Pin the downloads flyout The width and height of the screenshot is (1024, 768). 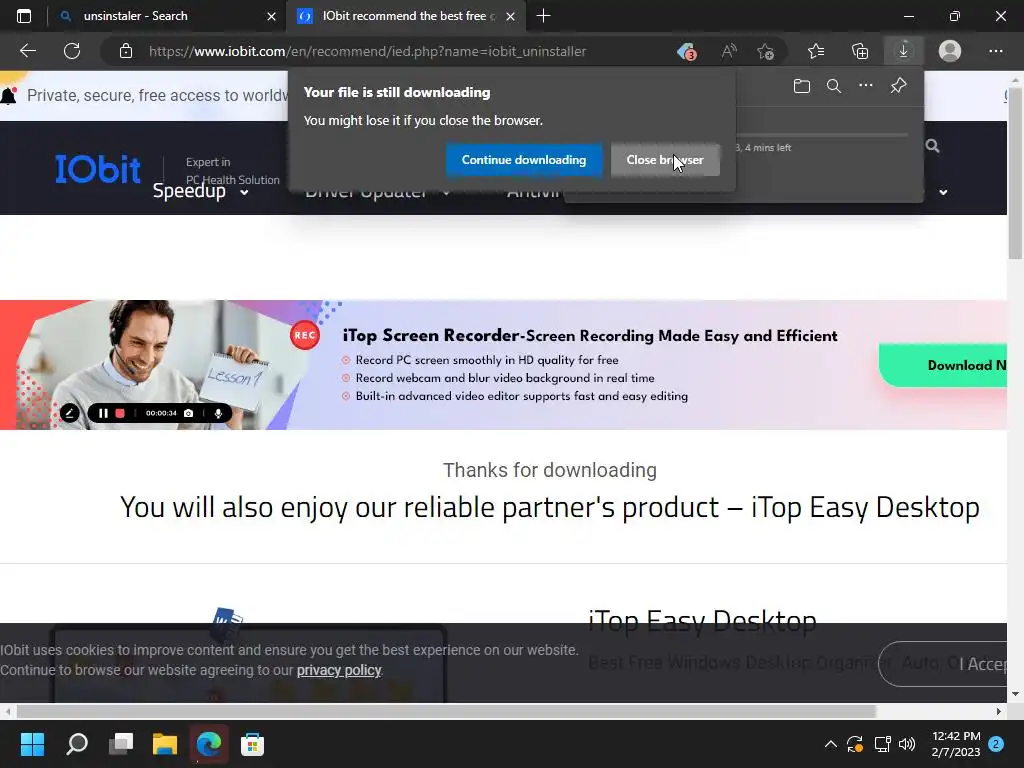tap(899, 86)
